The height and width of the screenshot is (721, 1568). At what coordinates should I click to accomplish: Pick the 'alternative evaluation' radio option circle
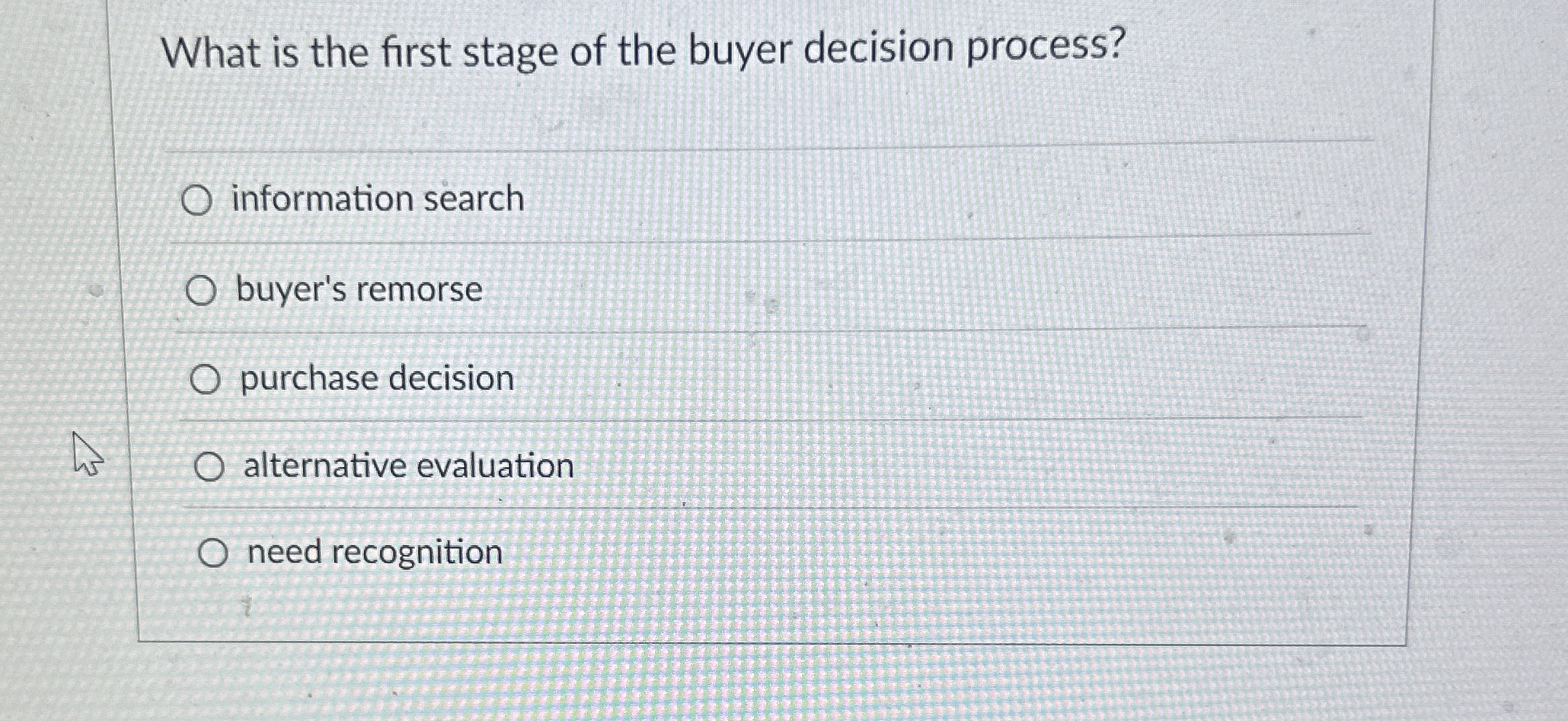coord(209,467)
